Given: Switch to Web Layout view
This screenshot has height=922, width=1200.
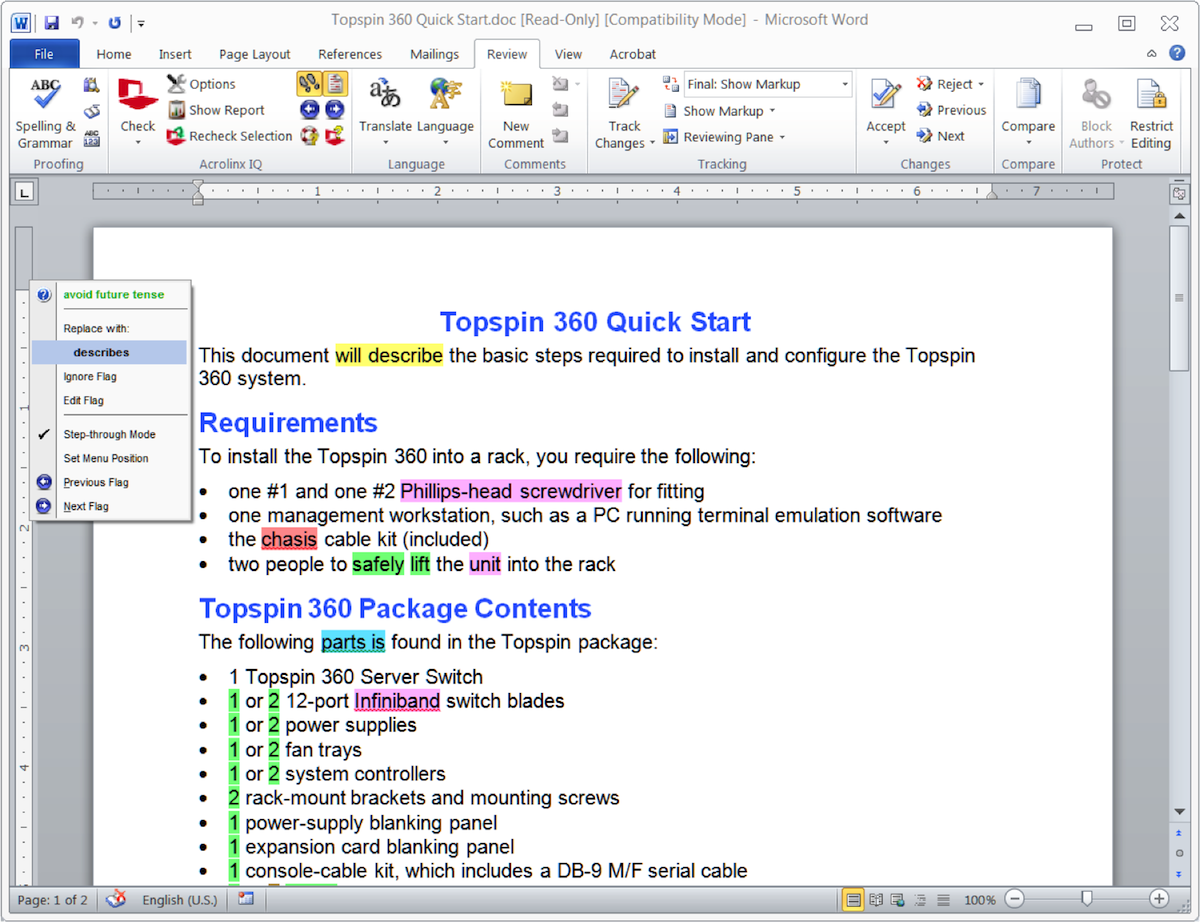Looking at the screenshot, I should pos(898,899).
